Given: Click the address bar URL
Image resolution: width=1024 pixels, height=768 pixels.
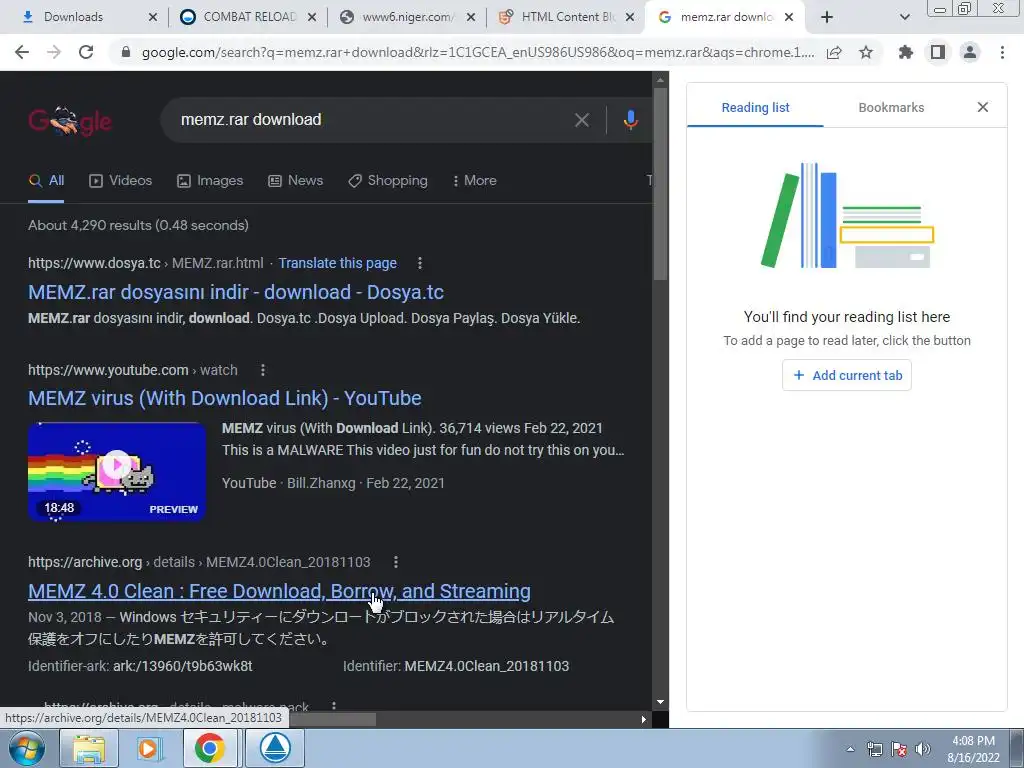Looking at the screenshot, I should [478, 52].
